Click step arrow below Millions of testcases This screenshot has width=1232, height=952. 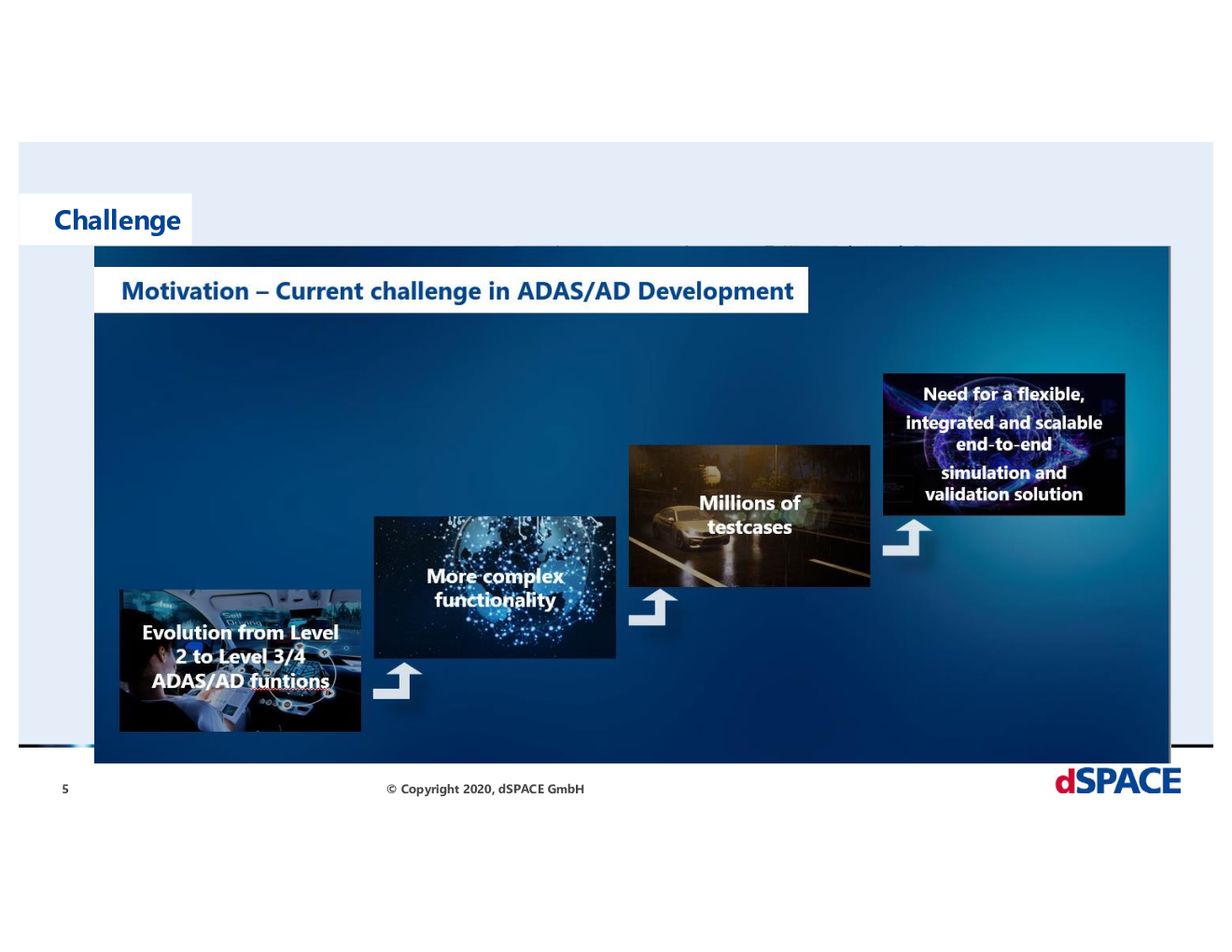[652, 607]
